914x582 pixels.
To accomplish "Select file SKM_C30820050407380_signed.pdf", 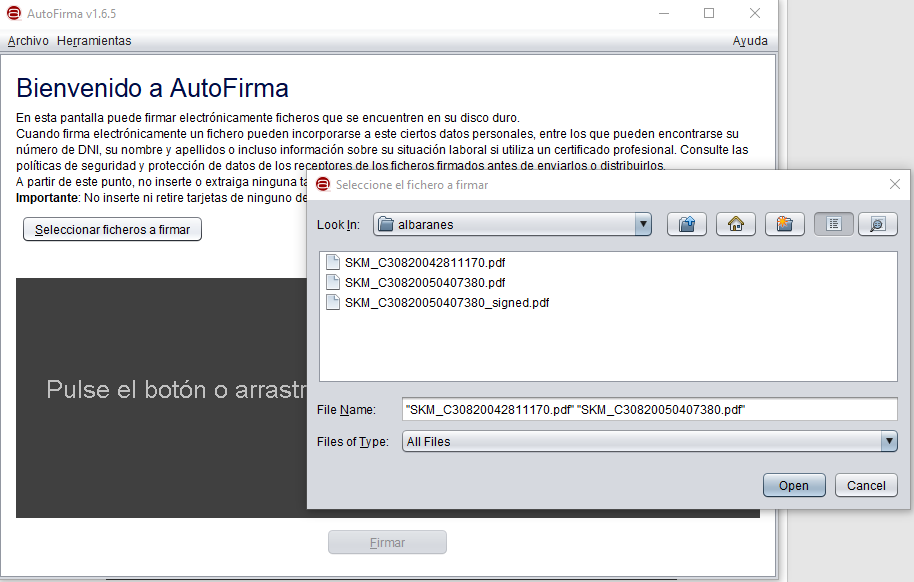I will pyautogui.click(x=447, y=303).
